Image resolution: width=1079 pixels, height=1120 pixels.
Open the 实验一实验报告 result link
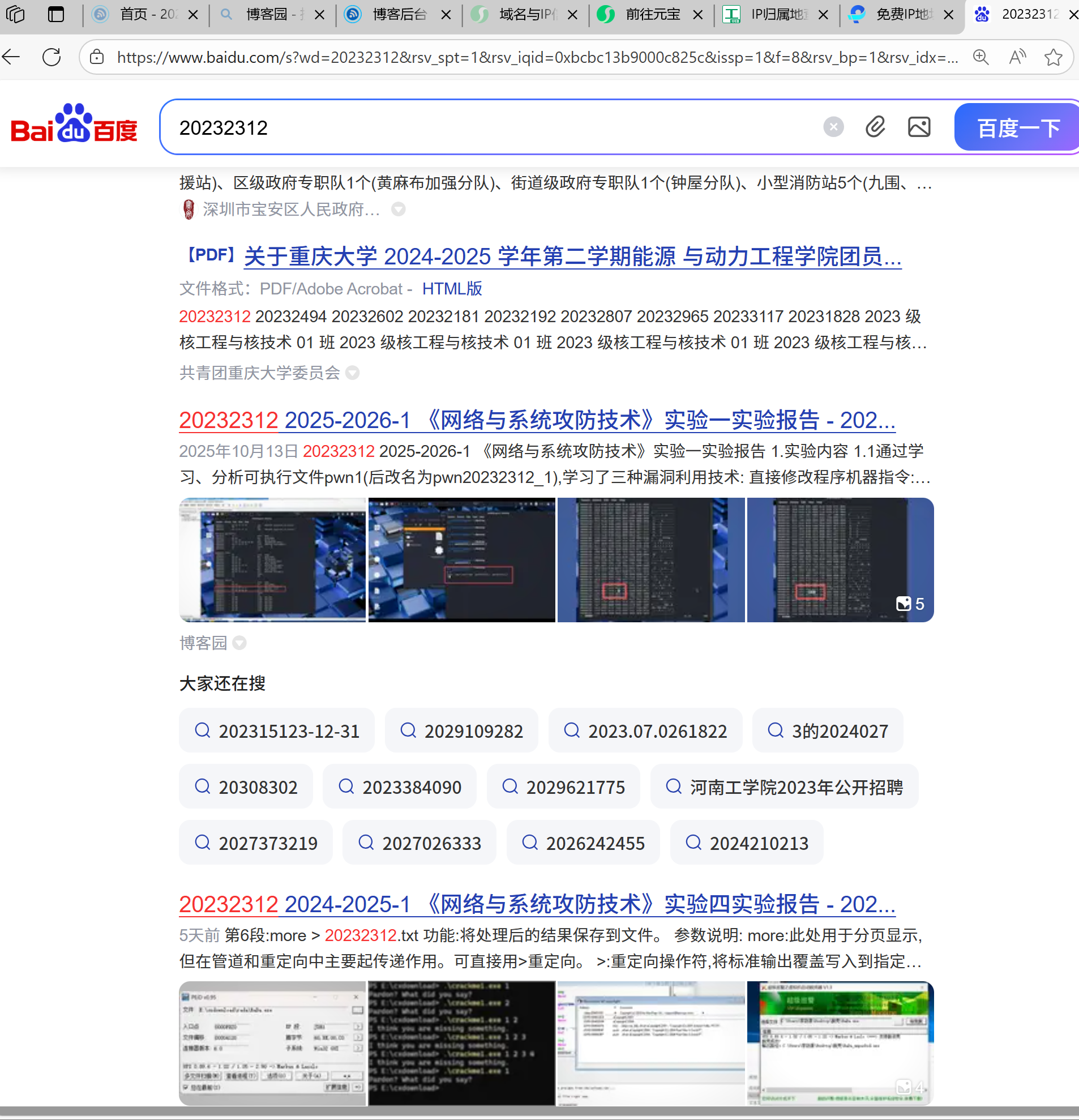[537, 420]
